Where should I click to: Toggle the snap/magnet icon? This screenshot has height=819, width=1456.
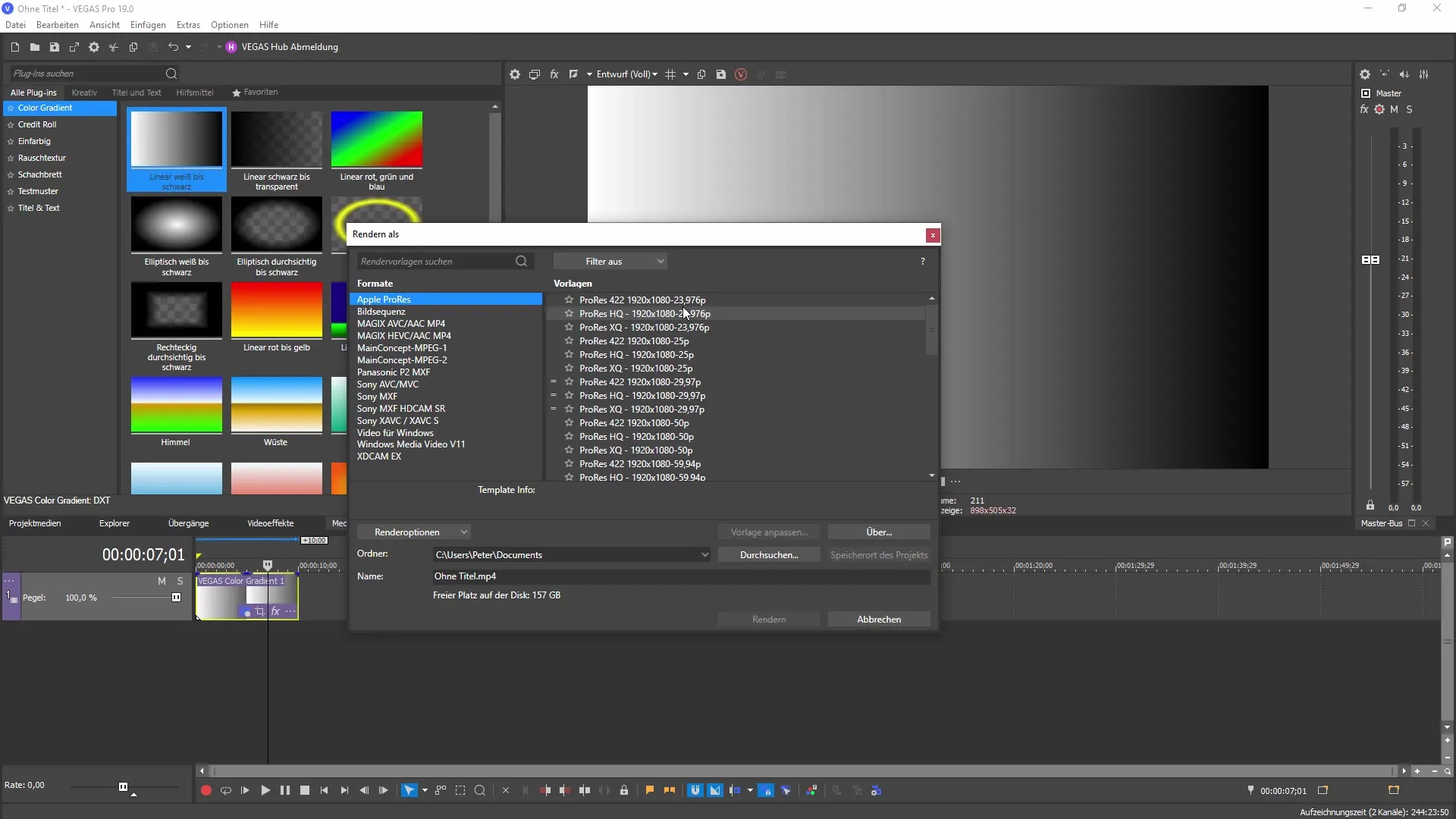[695, 790]
